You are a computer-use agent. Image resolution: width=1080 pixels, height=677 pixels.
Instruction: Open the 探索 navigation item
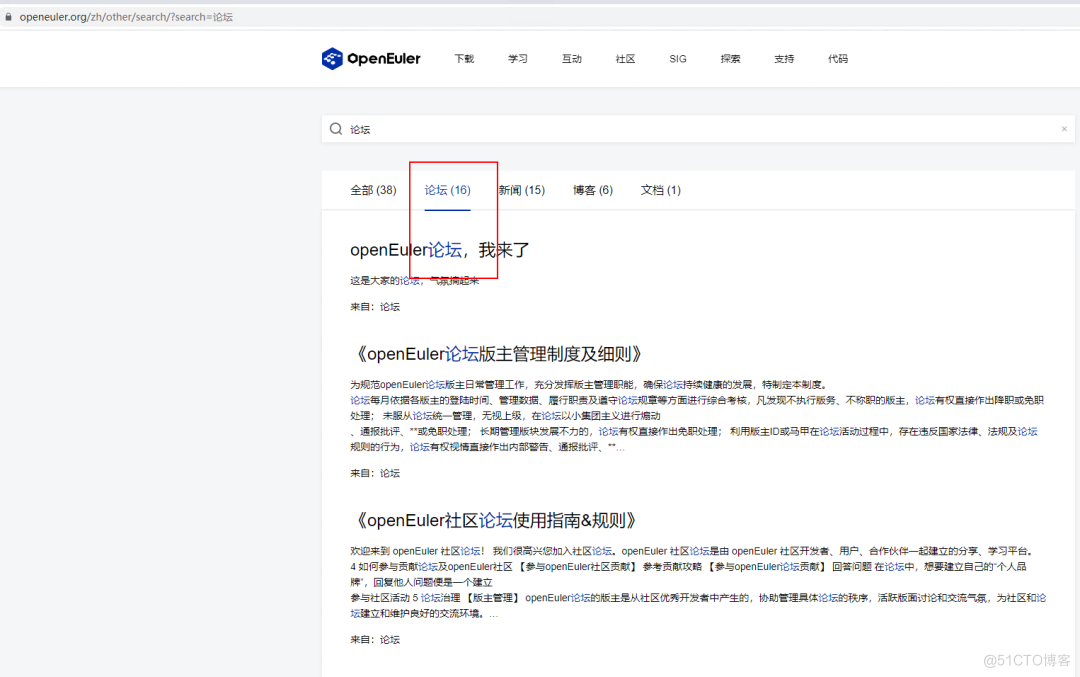point(730,59)
